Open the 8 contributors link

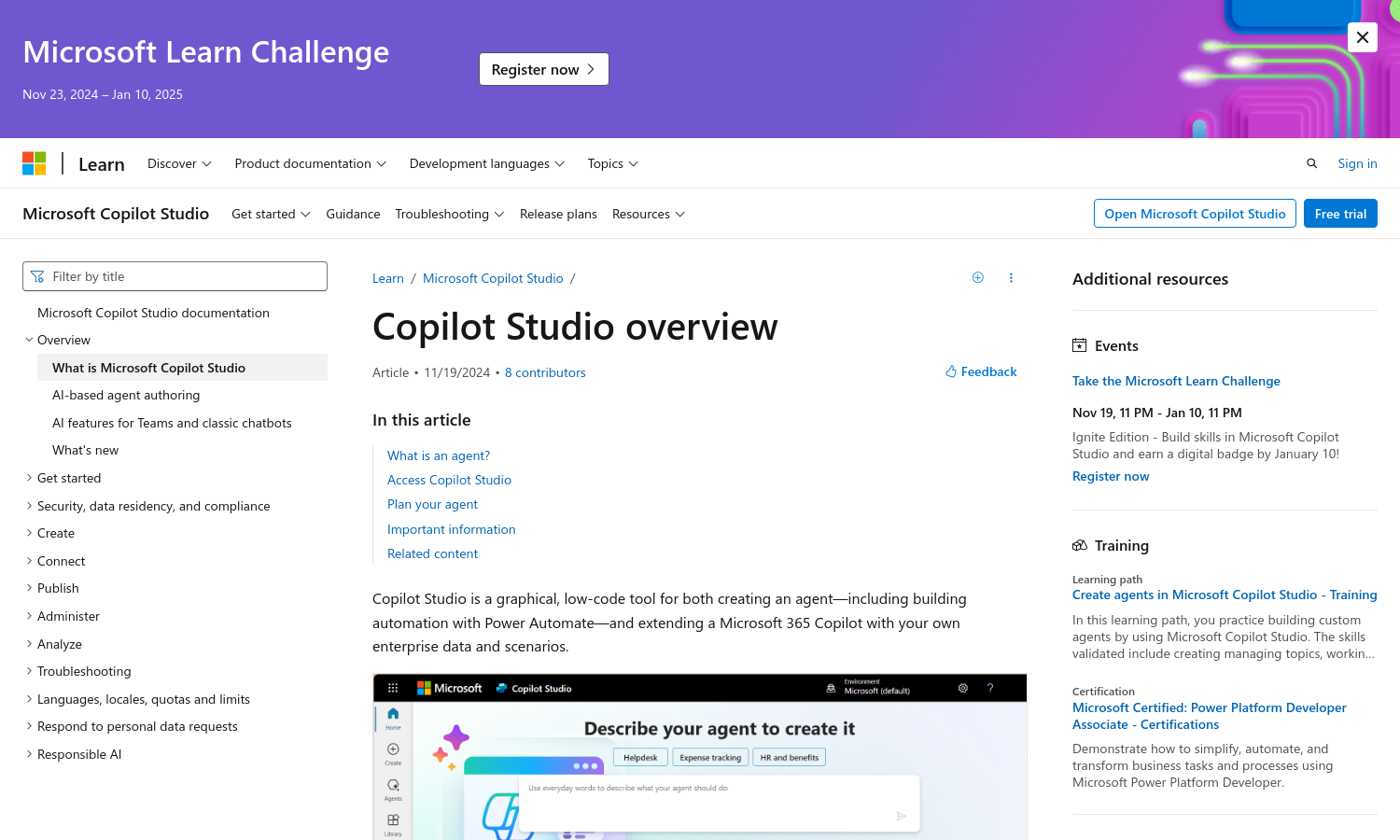pos(545,372)
